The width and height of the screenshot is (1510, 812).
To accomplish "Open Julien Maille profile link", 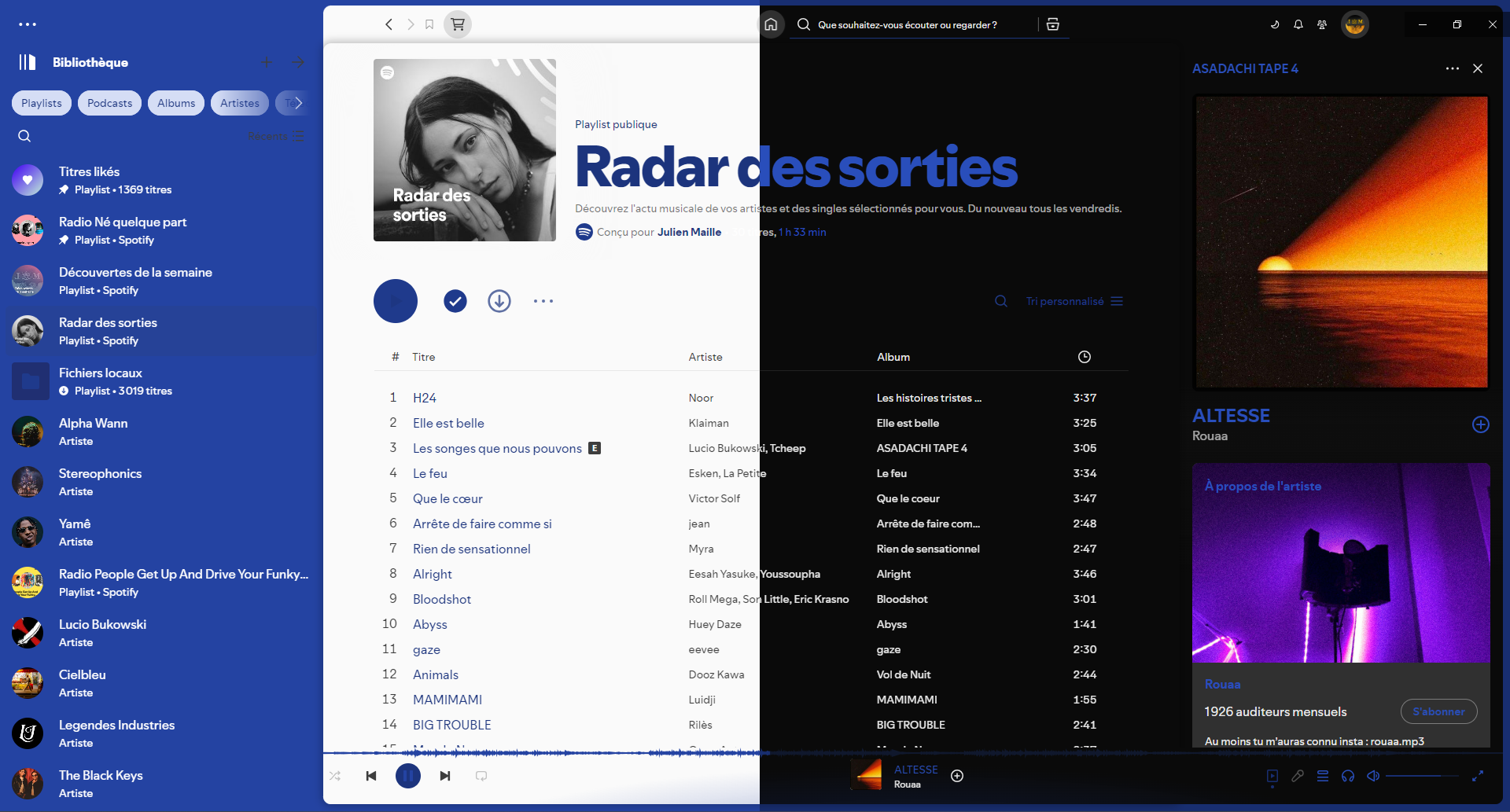I will 689,232.
